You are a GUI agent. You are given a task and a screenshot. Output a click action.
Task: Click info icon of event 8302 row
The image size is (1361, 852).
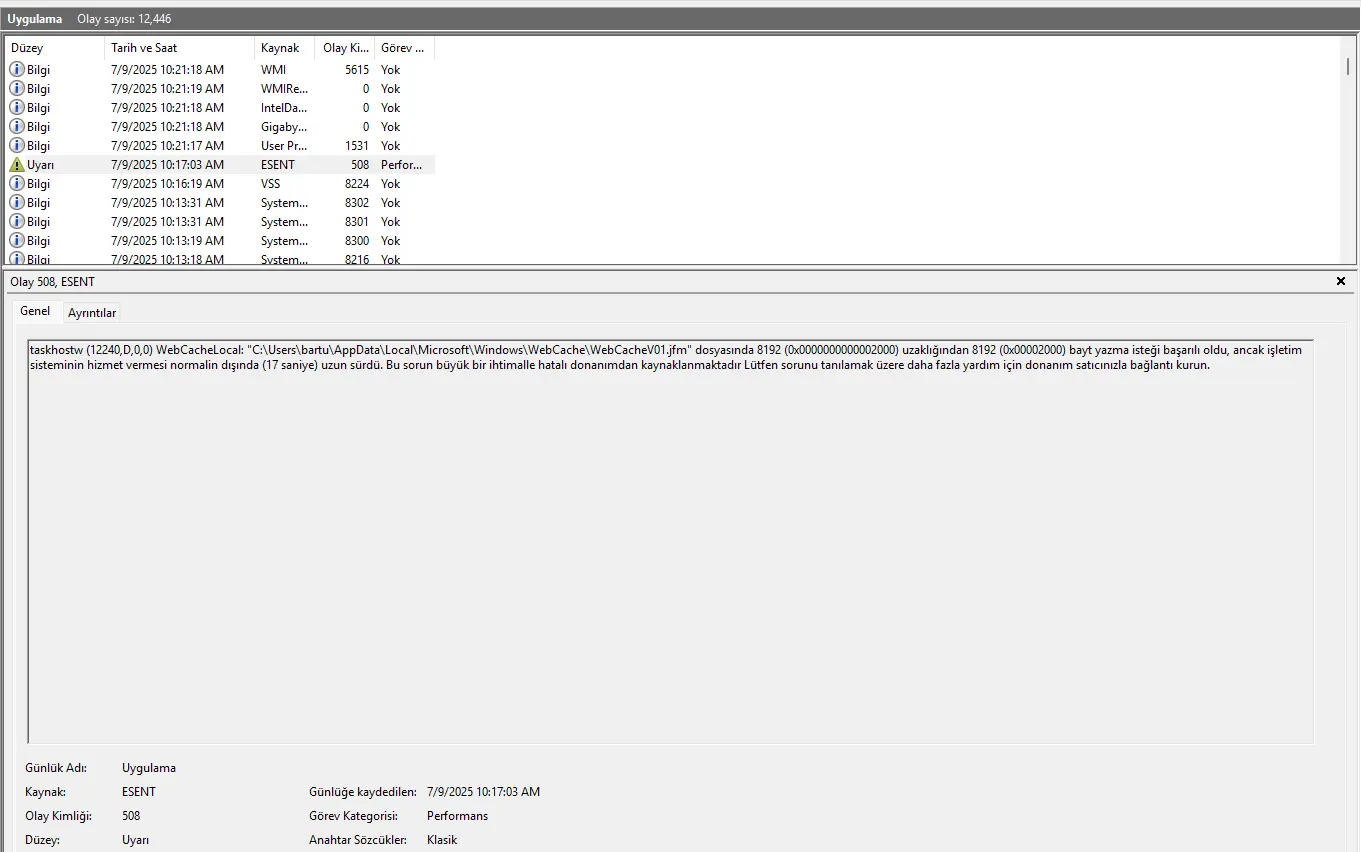coord(17,203)
